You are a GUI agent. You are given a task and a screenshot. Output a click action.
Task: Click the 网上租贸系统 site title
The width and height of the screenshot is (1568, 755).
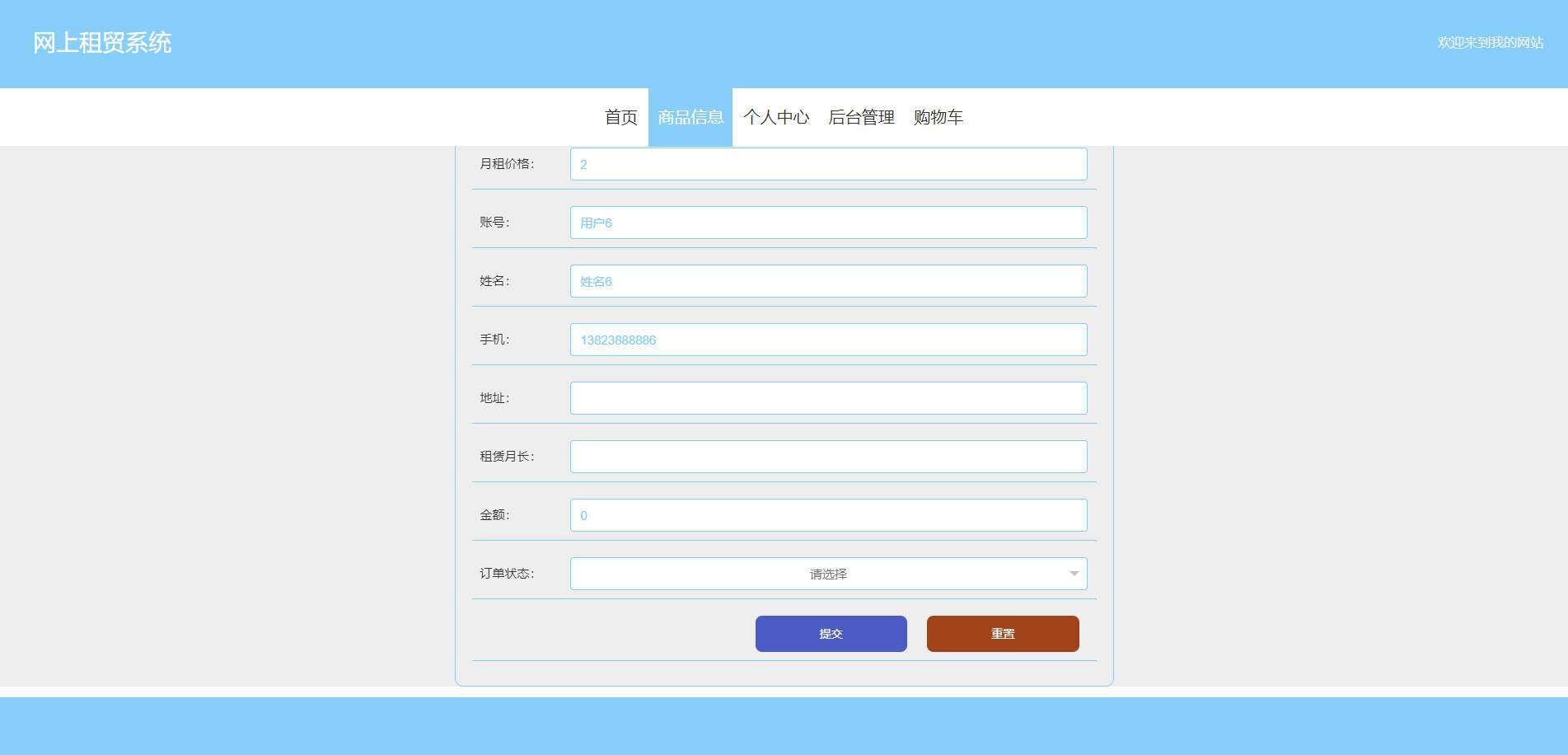102,43
